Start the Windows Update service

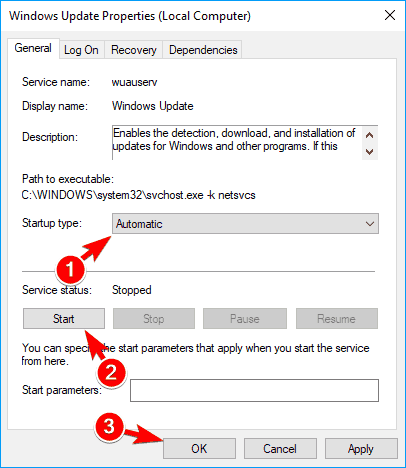point(64,319)
